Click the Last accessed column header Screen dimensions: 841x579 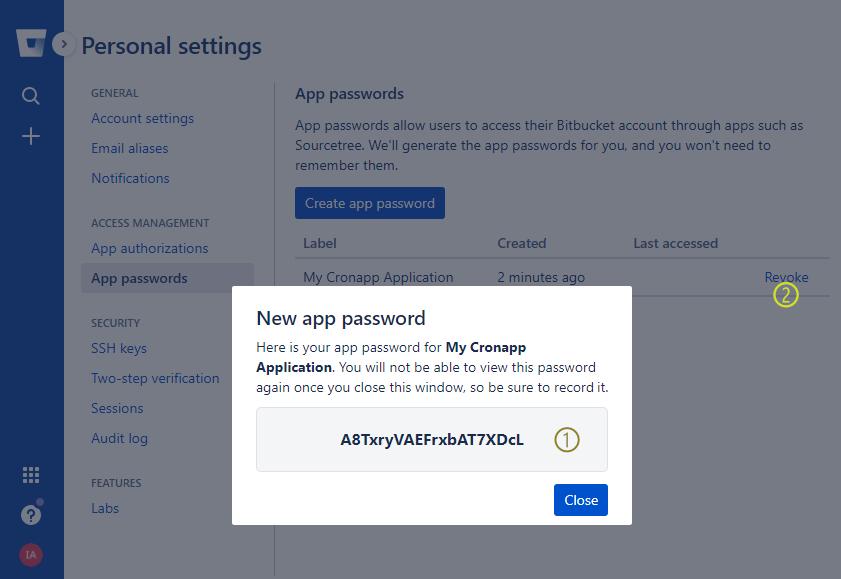[675, 243]
